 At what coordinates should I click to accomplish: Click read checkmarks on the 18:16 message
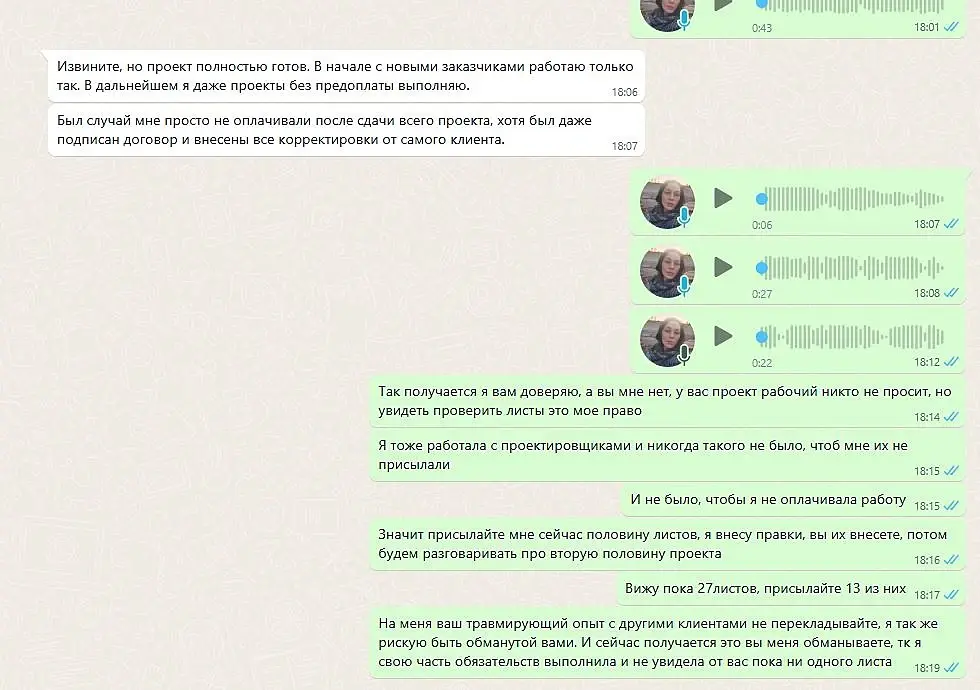click(x=951, y=559)
